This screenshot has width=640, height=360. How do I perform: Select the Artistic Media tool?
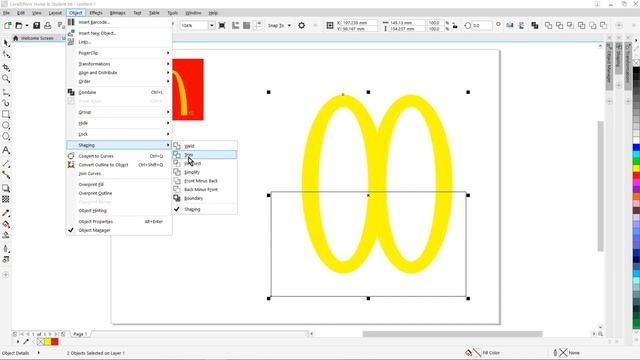tap(6, 103)
